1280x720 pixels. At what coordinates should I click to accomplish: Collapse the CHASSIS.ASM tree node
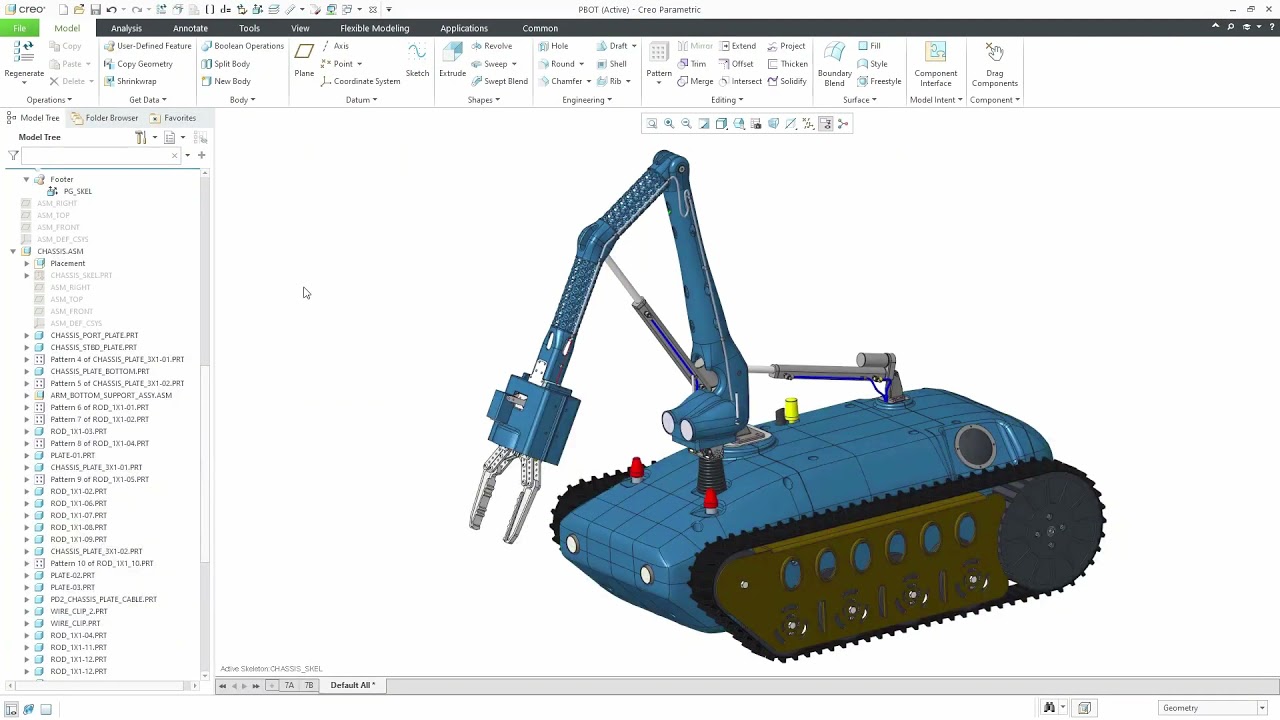point(13,251)
